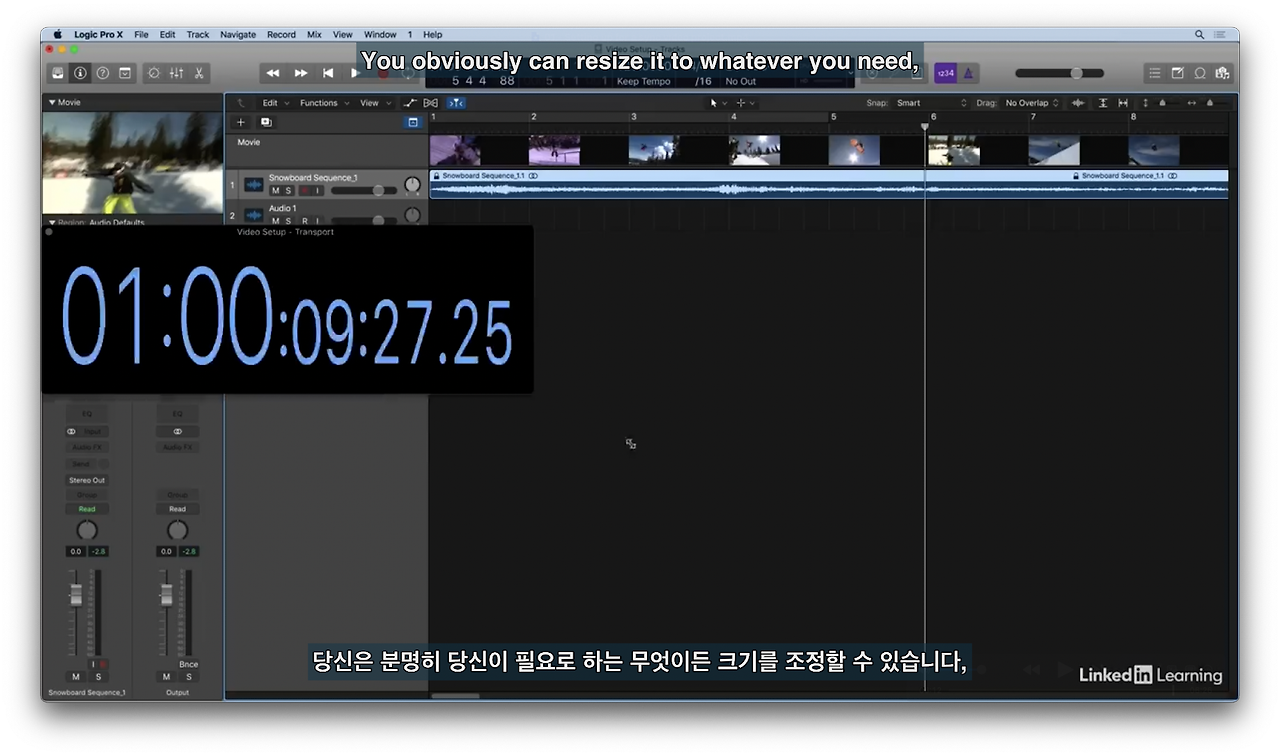Open the tracks area Functions menu
Viewport: 1280px width, 756px height.
(x=324, y=103)
